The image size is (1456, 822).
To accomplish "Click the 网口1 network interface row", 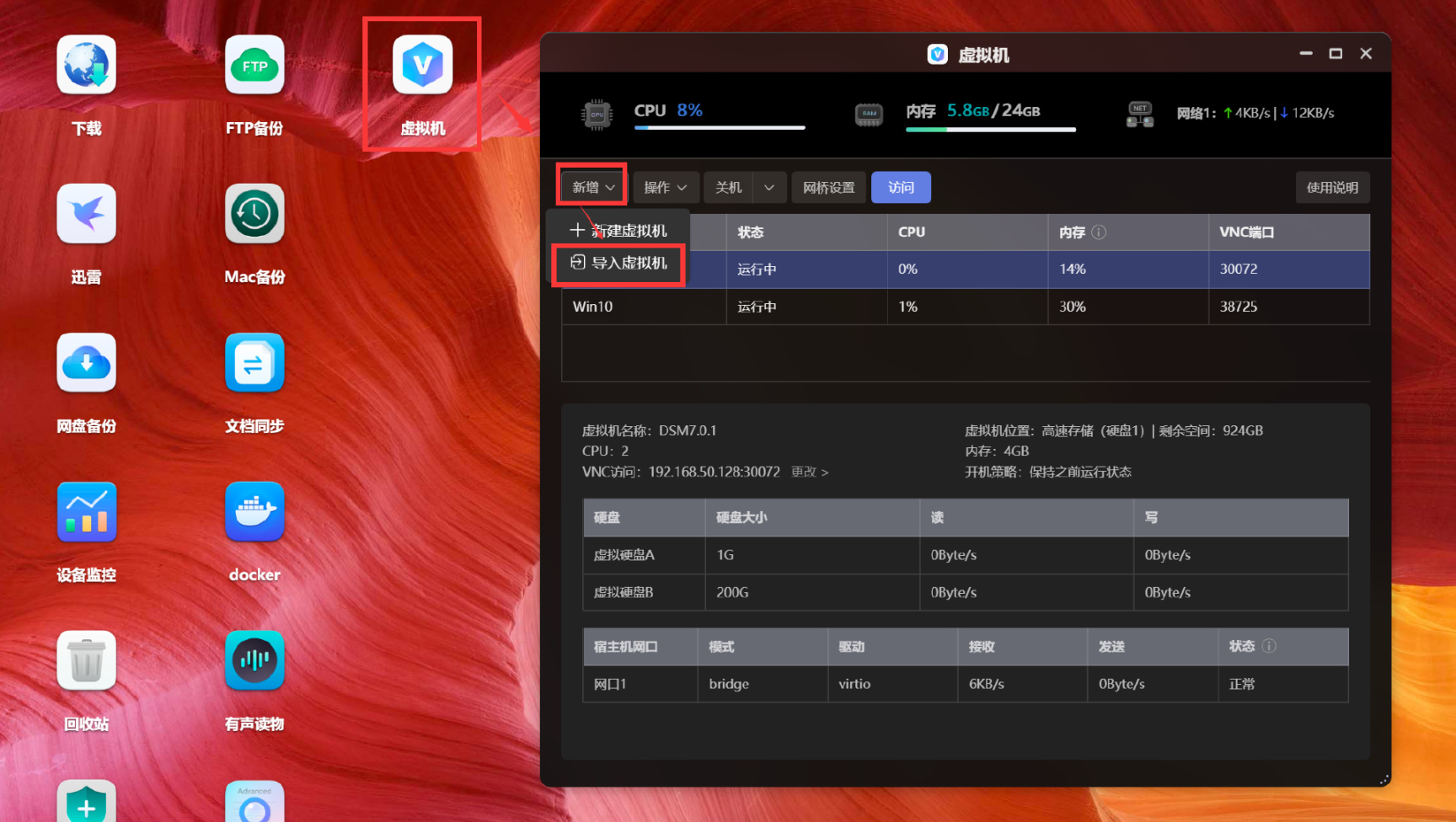I will pyautogui.click(x=966, y=684).
